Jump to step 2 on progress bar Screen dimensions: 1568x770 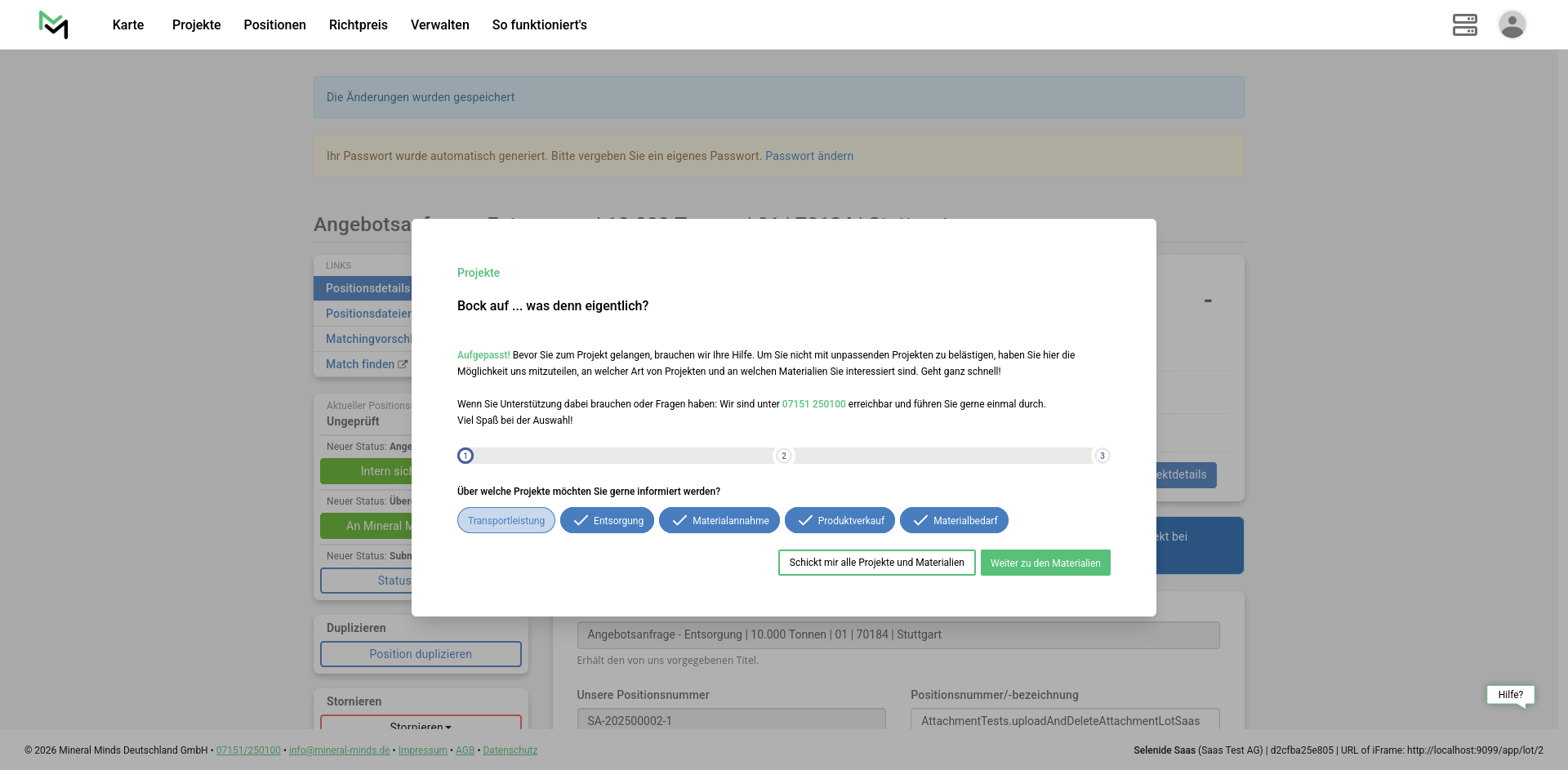click(784, 456)
